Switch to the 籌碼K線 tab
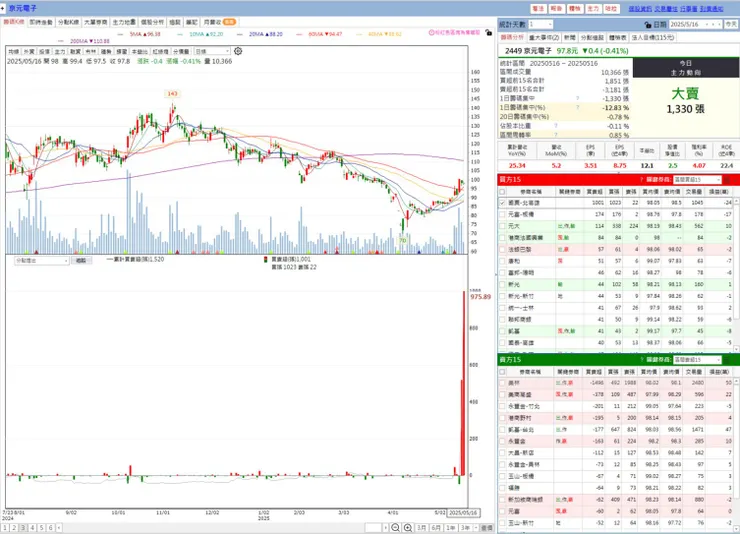740x534 pixels. click(14, 22)
